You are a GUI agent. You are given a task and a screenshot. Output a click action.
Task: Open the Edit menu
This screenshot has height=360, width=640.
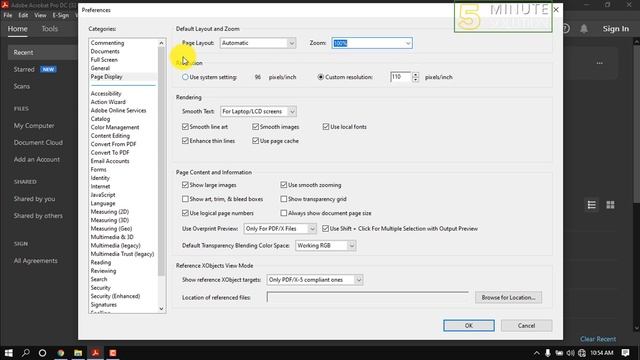point(23,15)
